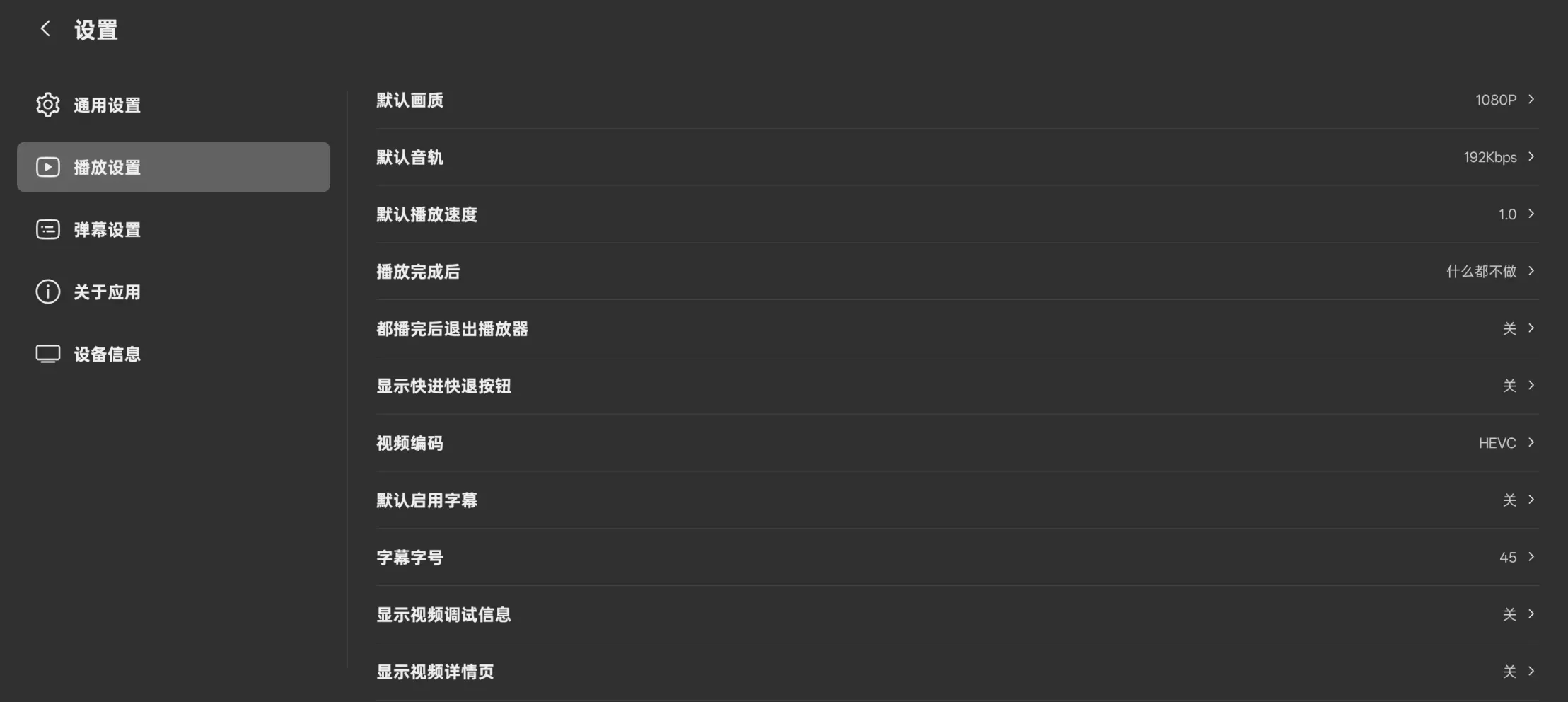Switch to 通用设置 sidebar tab
Viewport: 1568px width, 702px height.
[173, 105]
